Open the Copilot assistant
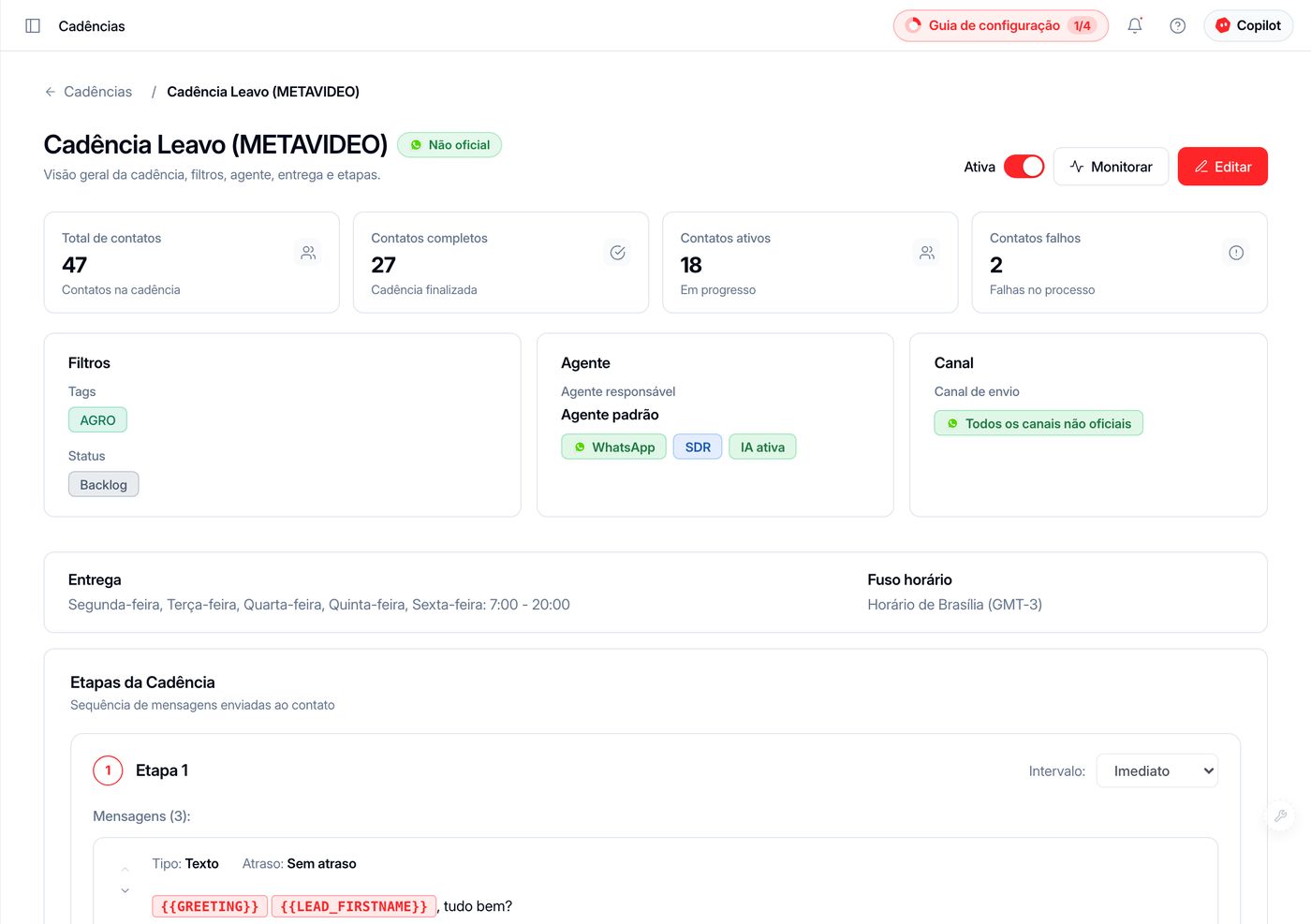The width and height of the screenshot is (1311, 924). click(x=1248, y=26)
